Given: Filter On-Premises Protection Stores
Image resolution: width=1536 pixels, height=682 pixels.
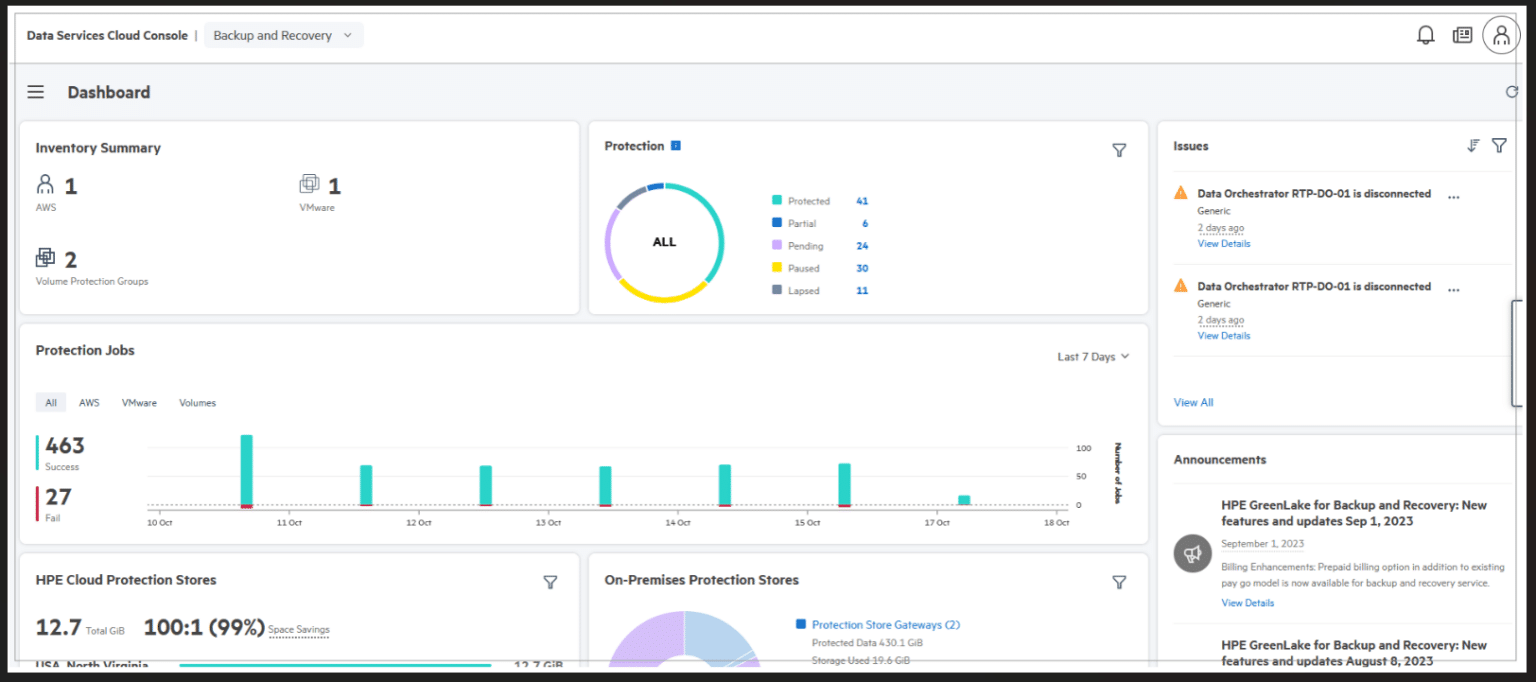Looking at the screenshot, I should coord(1119,582).
